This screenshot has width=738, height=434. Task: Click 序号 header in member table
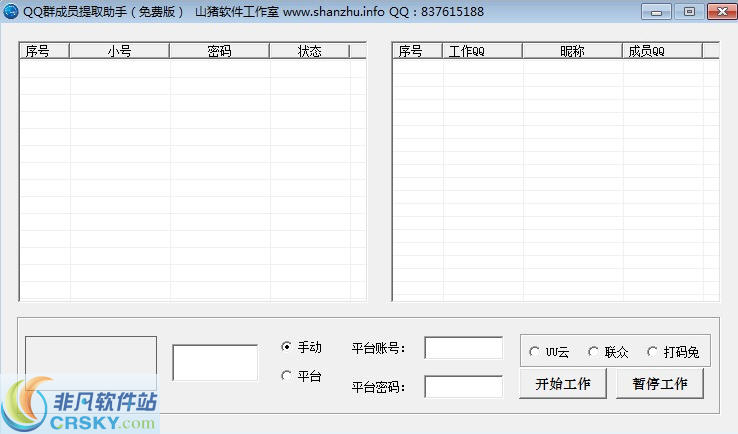(417, 51)
